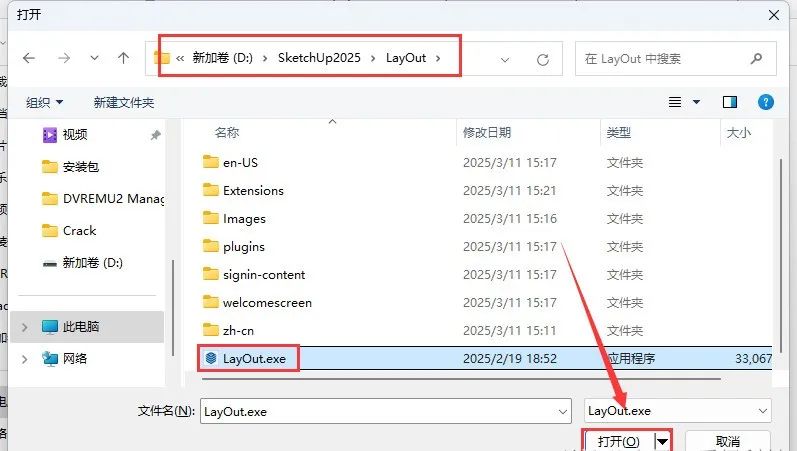This screenshot has width=797, height=451.
Task: Open address bar history dropdown
Action: [505, 60]
